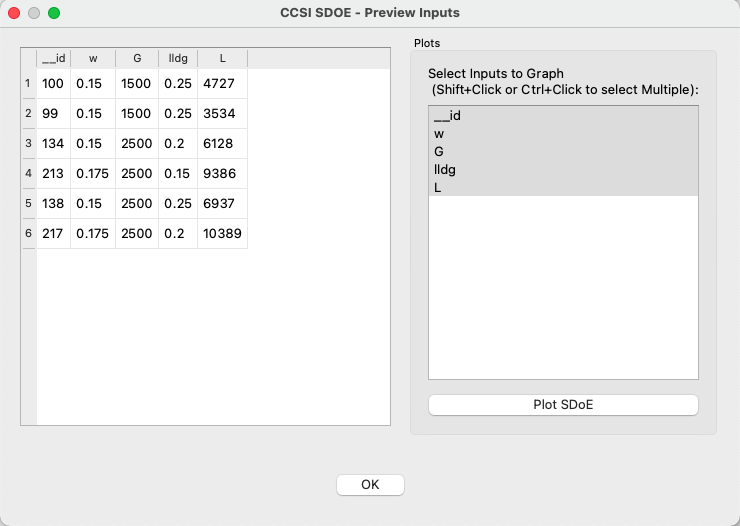The height and width of the screenshot is (526, 740).
Task: Select row header 1 in the table
Action: click(28, 83)
